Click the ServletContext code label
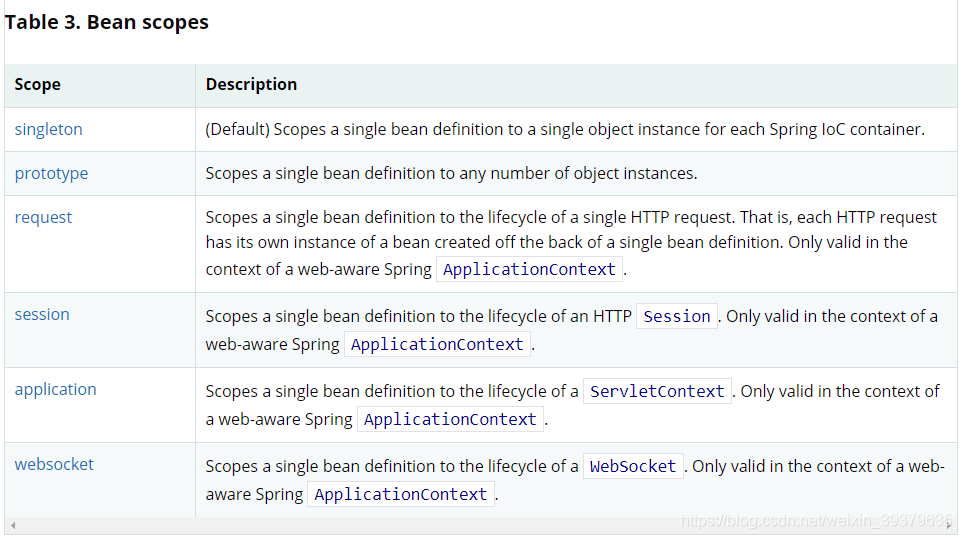The image size is (962, 539). (x=657, y=392)
